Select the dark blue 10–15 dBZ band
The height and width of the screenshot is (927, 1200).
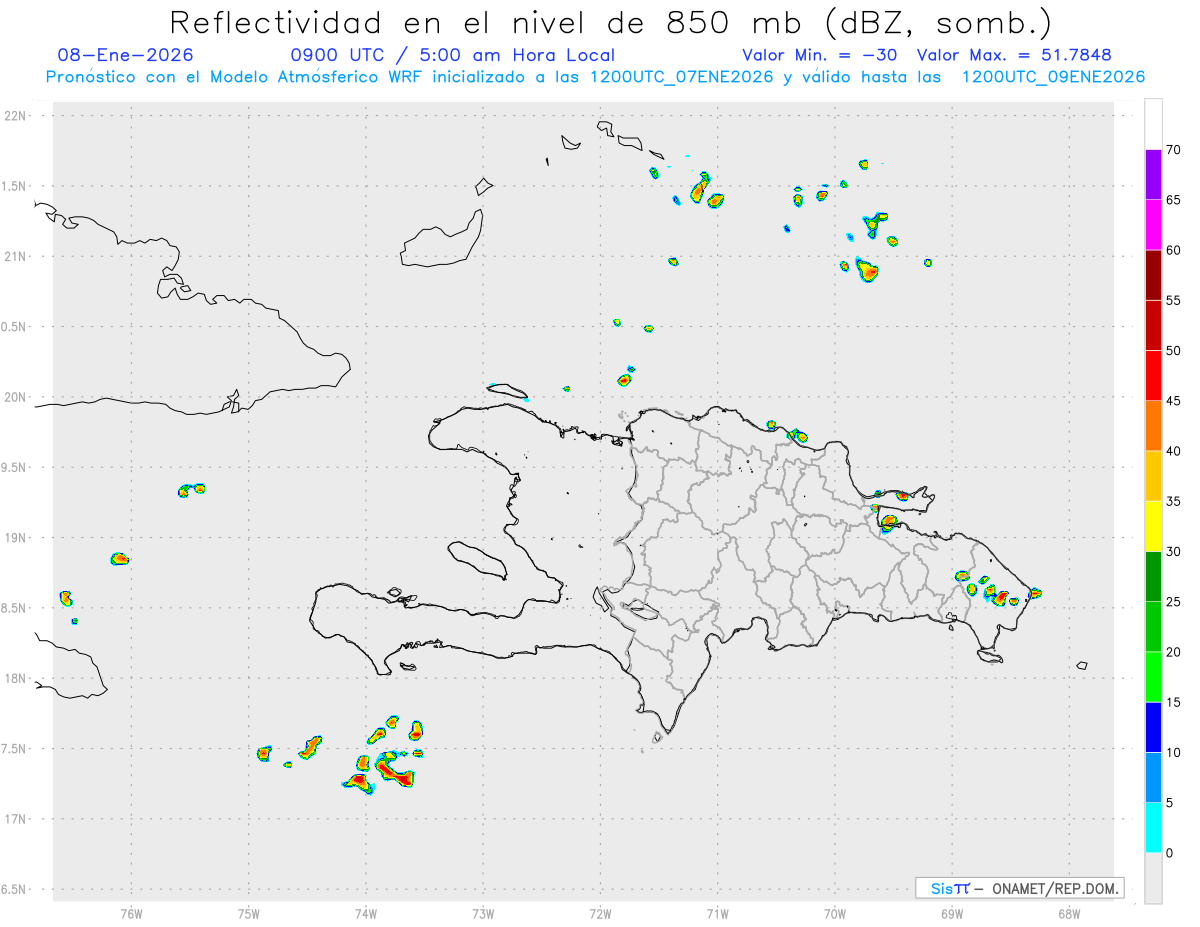[1153, 727]
